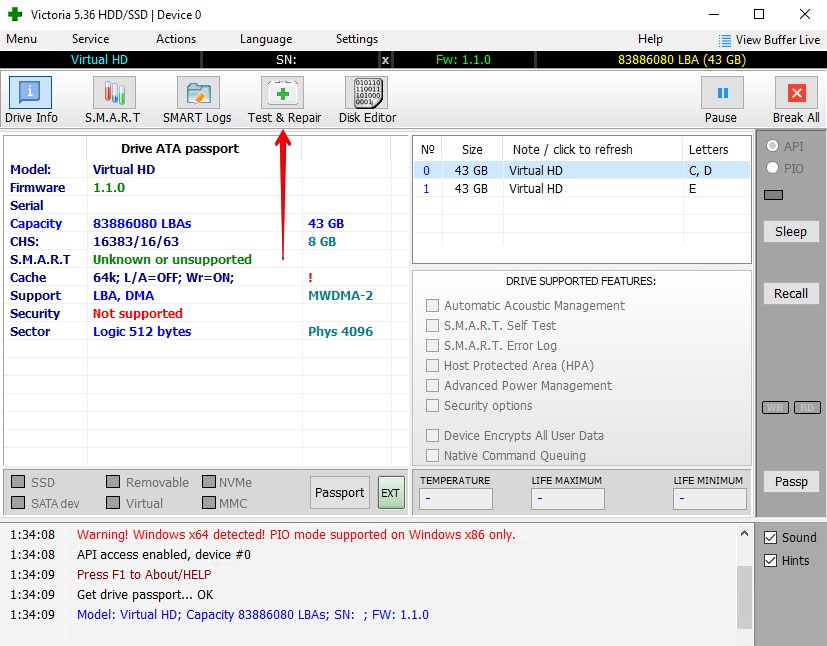Toggle the Hints checkbox
The height and width of the screenshot is (646, 827).
[770, 561]
